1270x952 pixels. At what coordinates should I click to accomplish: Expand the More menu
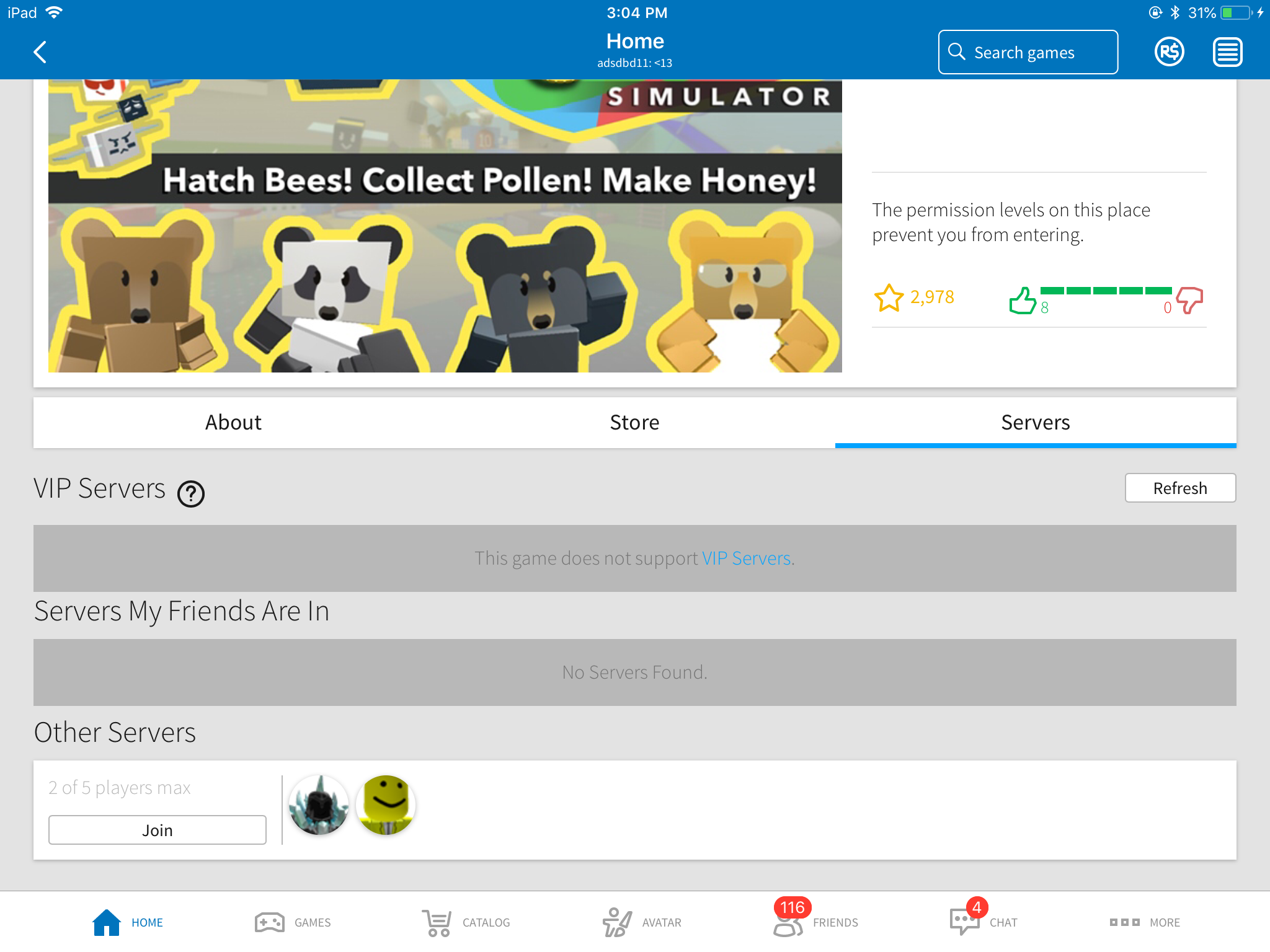[x=1145, y=922]
